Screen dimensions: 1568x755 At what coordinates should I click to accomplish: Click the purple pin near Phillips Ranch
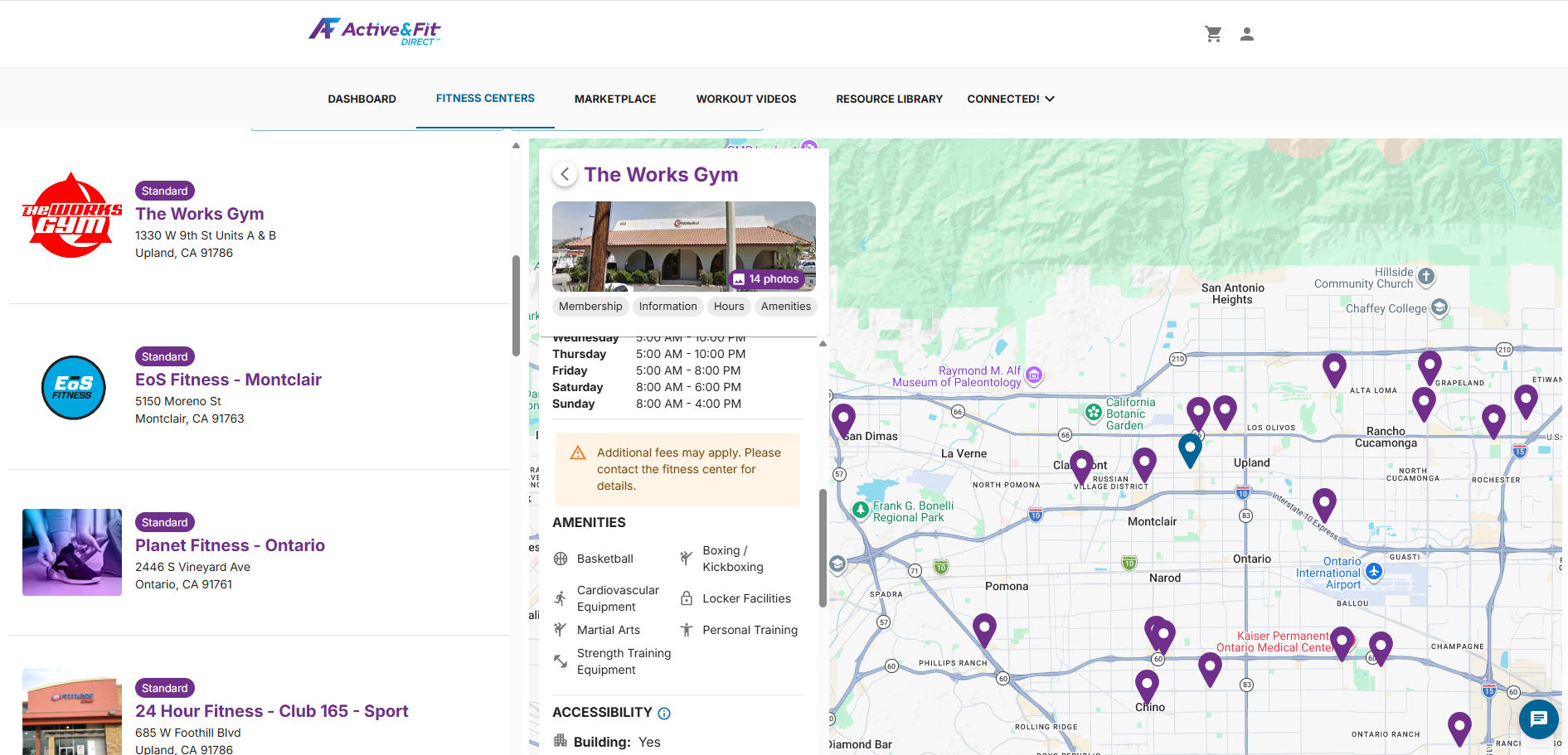pyautogui.click(x=984, y=629)
